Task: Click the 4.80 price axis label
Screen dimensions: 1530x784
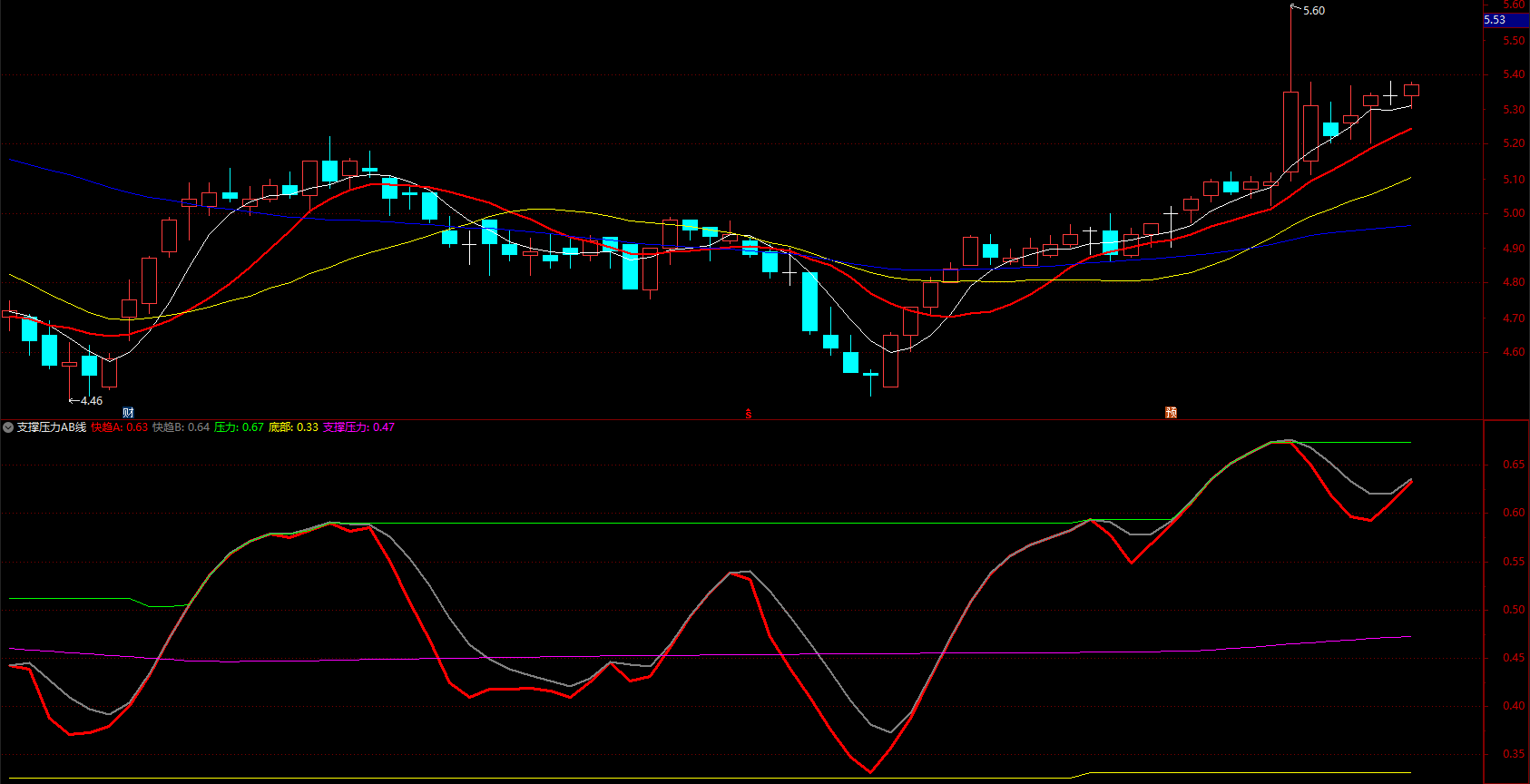Action: click(1514, 282)
